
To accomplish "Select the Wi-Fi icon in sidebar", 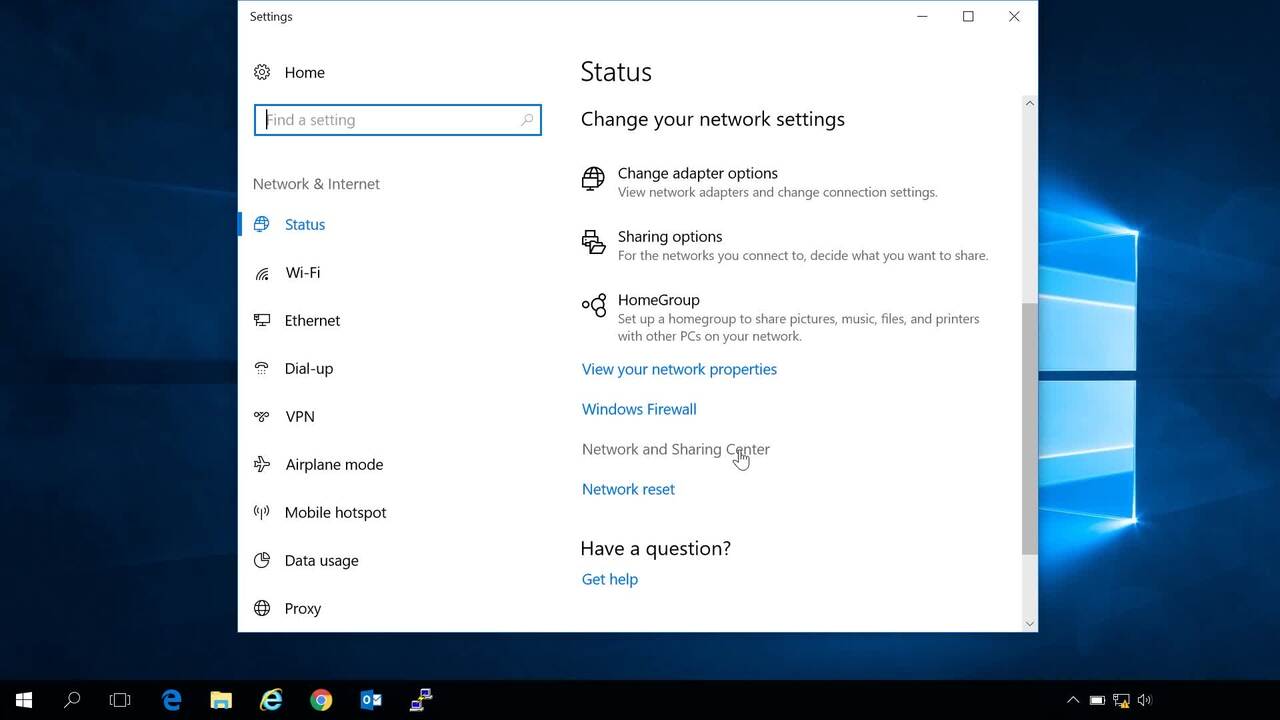I will tap(262, 273).
